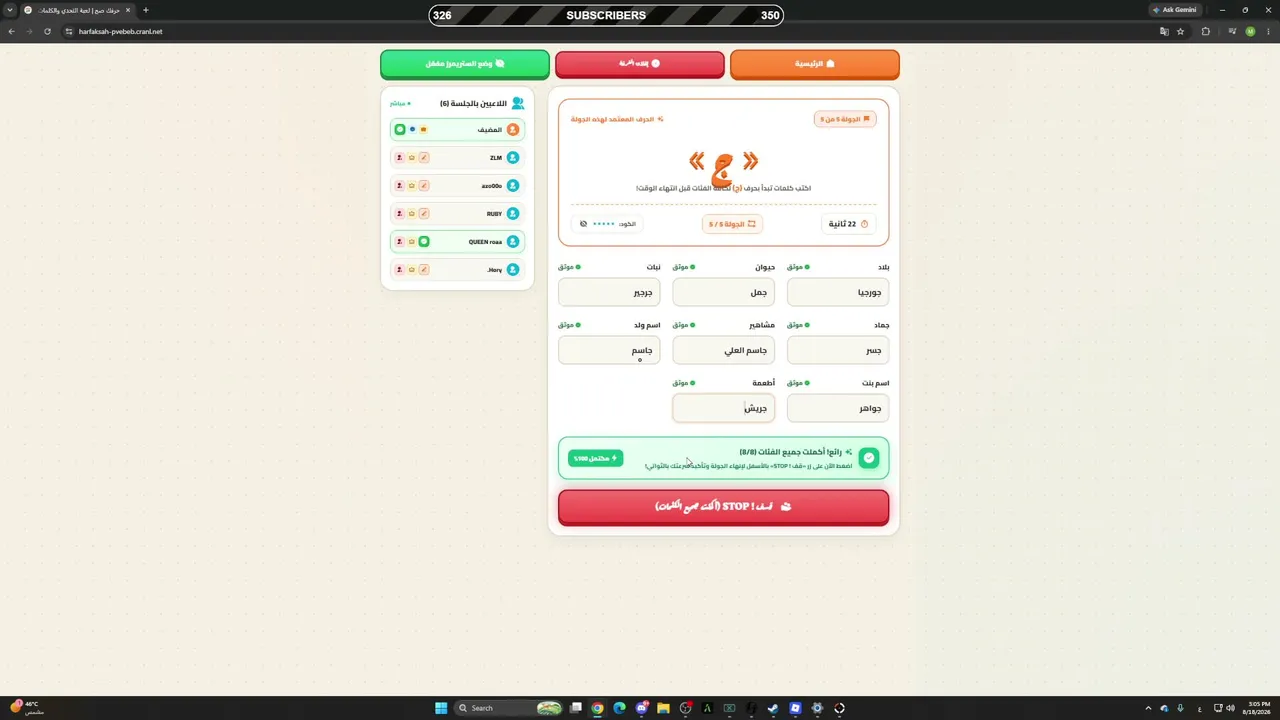Close the current browser tab
Image resolution: width=1280 pixels, height=720 pixels.
point(128,10)
